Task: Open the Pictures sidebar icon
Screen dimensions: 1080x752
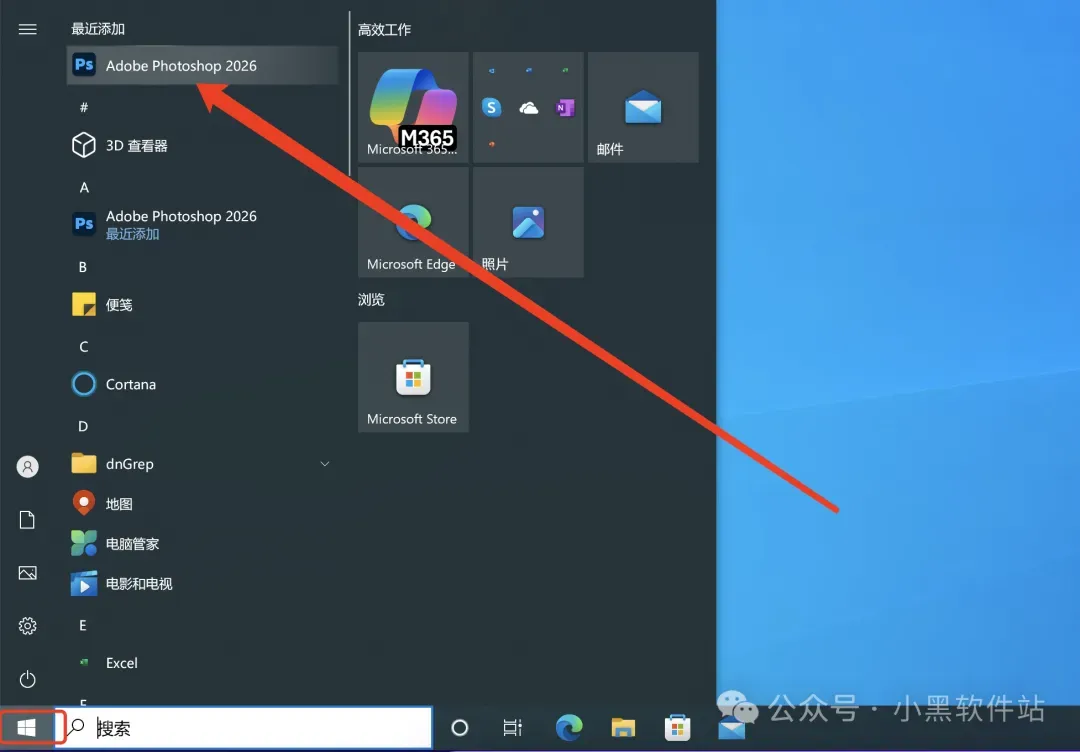Action: [x=28, y=573]
